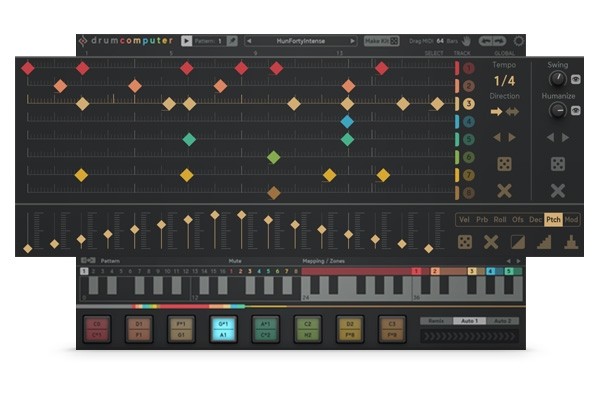Reset lane values with X icon
This screenshot has height=400, width=600.
(x=491, y=242)
